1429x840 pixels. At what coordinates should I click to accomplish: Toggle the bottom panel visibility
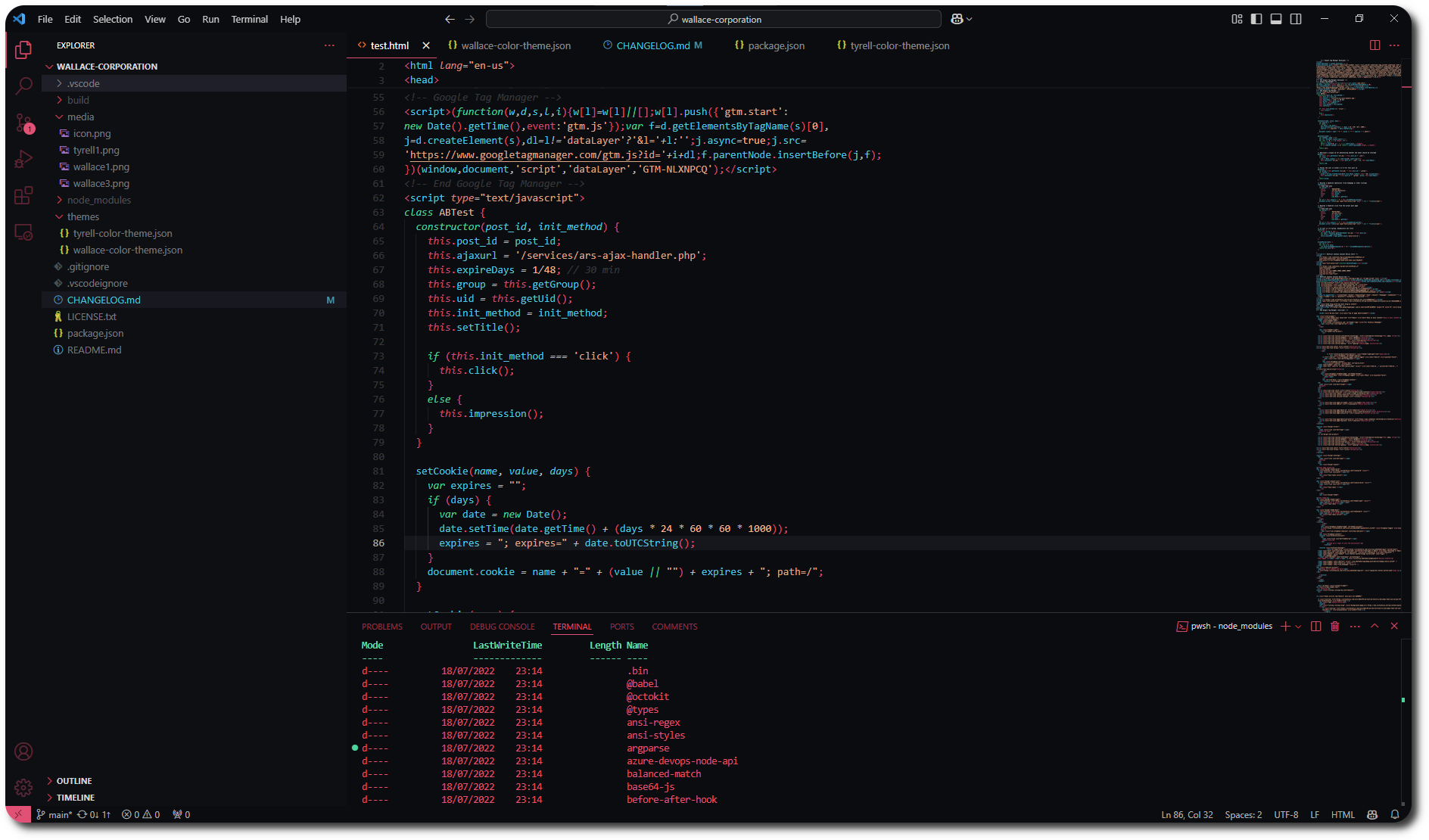tap(1276, 19)
